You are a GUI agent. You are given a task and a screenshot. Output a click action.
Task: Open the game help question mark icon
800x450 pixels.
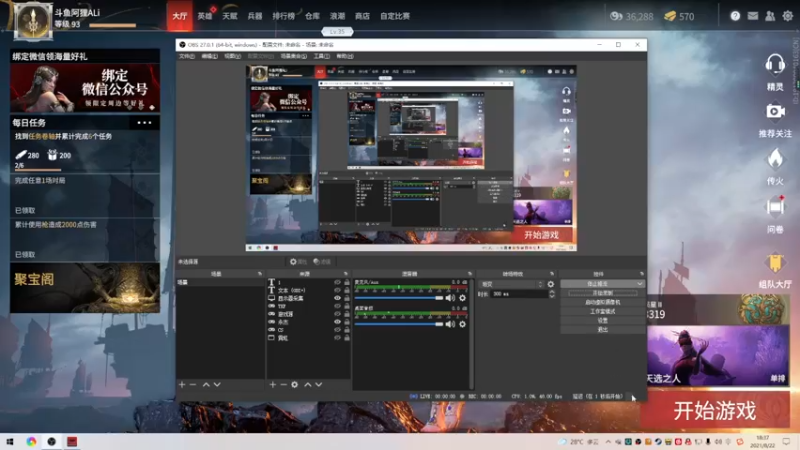(x=735, y=16)
